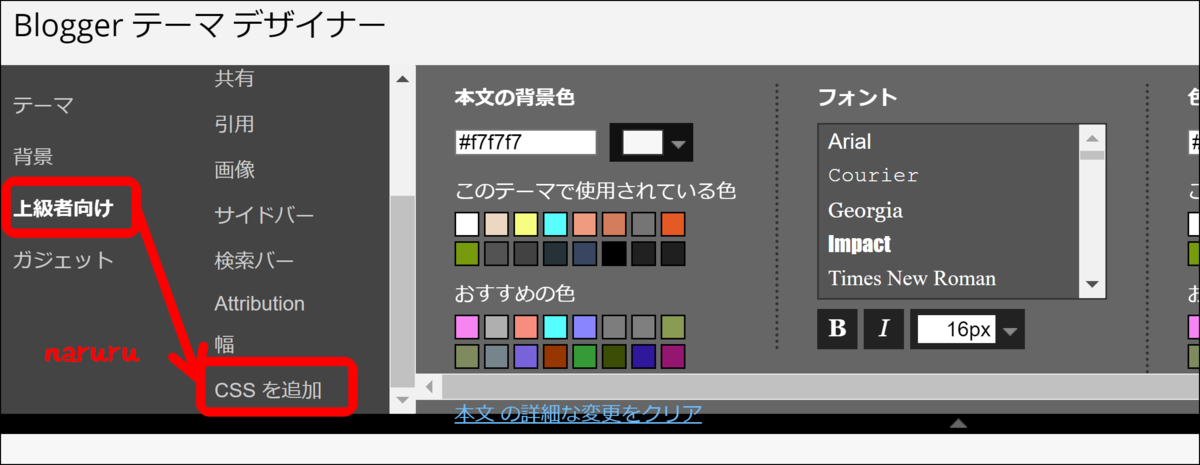Pick the pink recommended color swatch
1200x465 pixels.
[x=467, y=327]
